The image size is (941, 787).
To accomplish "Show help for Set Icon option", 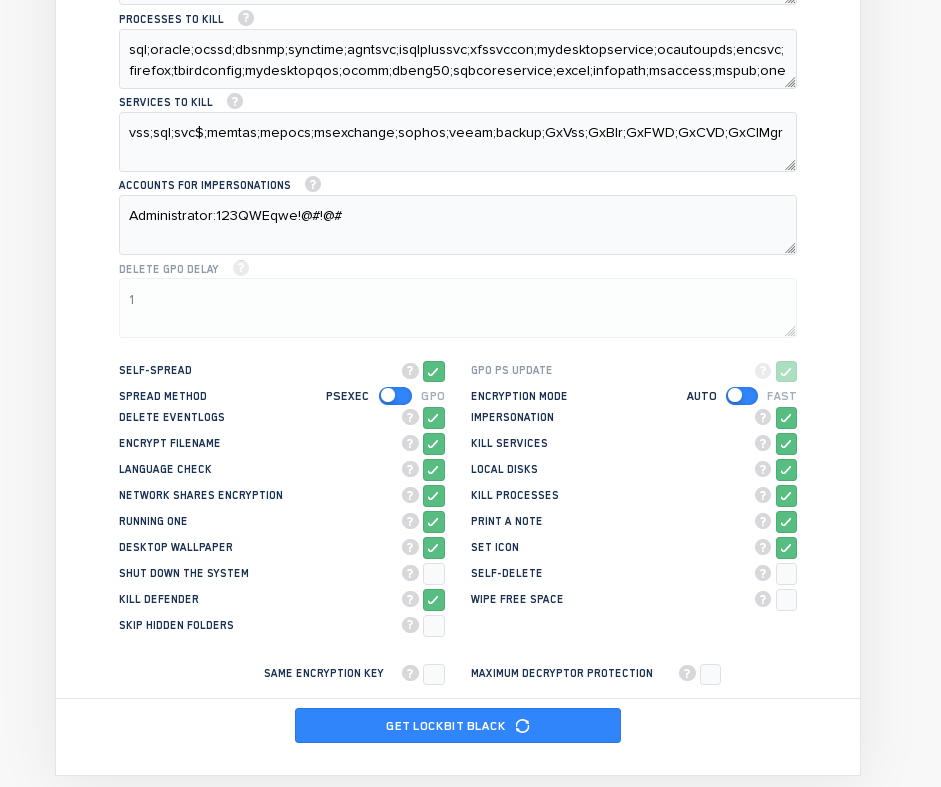I will click(763, 547).
